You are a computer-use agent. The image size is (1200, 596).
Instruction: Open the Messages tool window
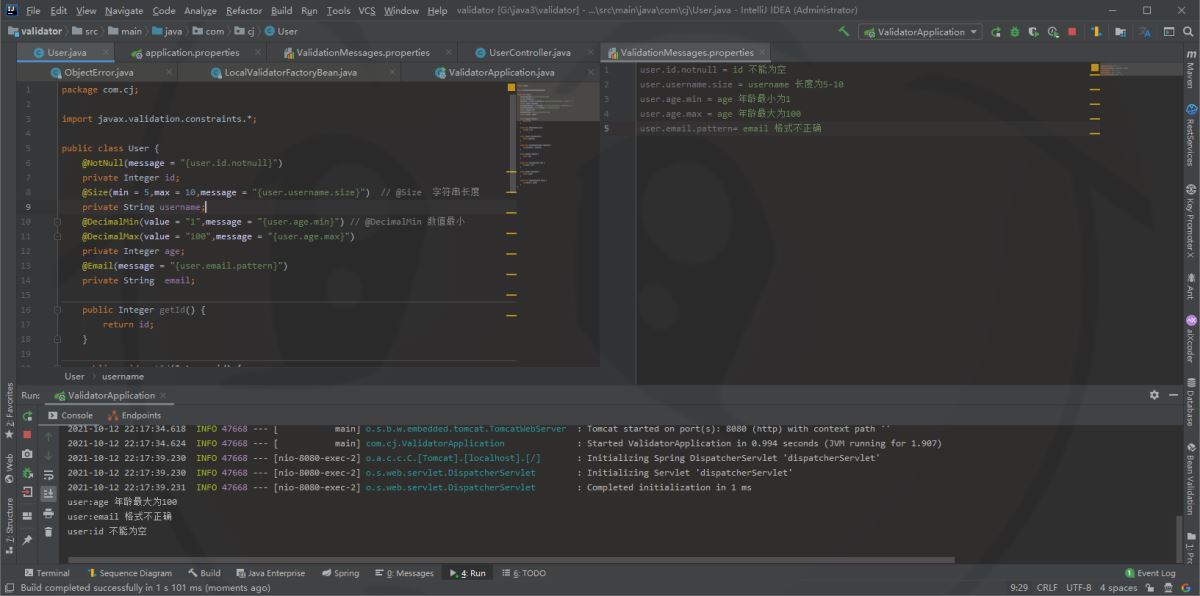pos(404,573)
